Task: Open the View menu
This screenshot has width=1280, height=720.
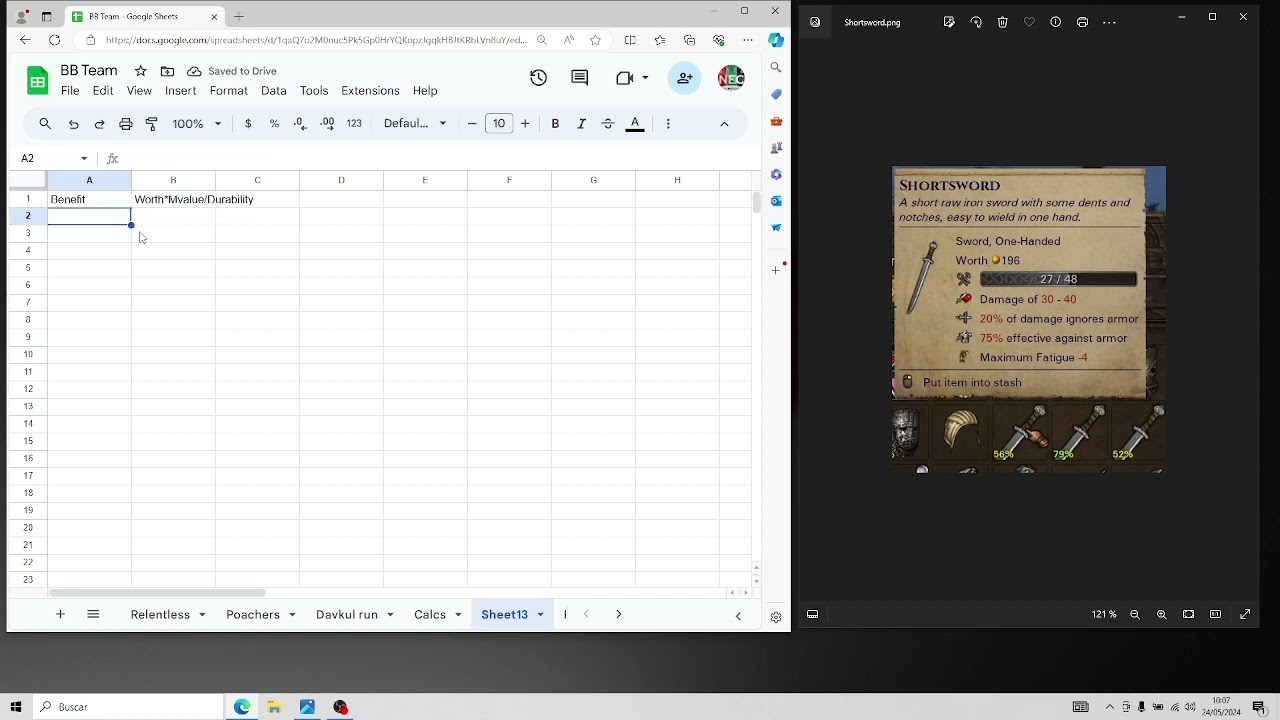Action: click(x=139, y=91)
